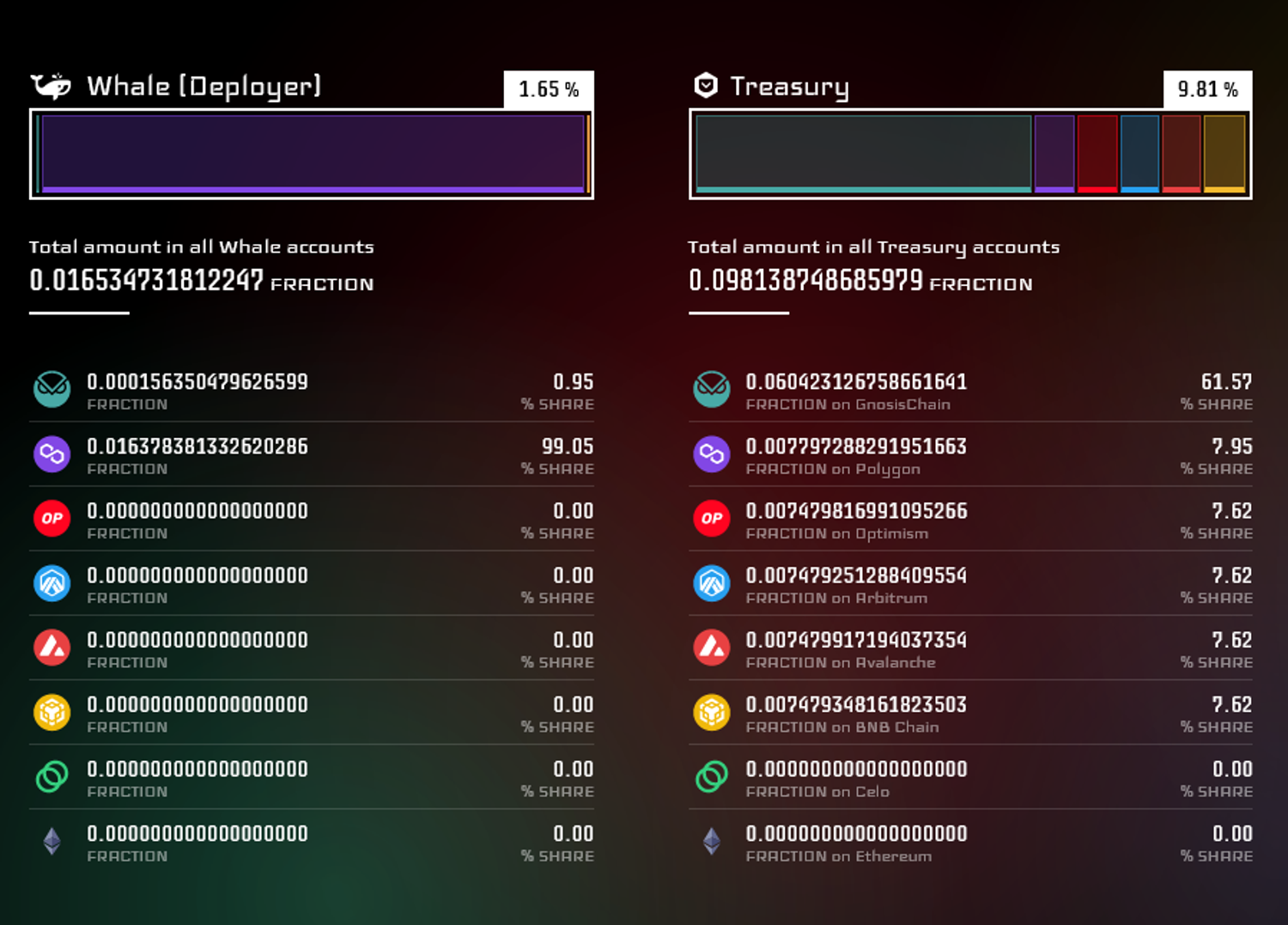Screen dimensions: 1288x925
Task: Click the Arbitrum icon in Whale list
Action: [x=52, y=583]
